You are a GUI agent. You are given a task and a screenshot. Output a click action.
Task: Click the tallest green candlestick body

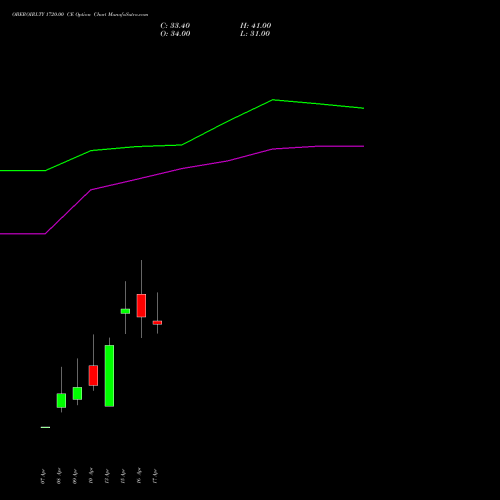(x=109, y=376)
